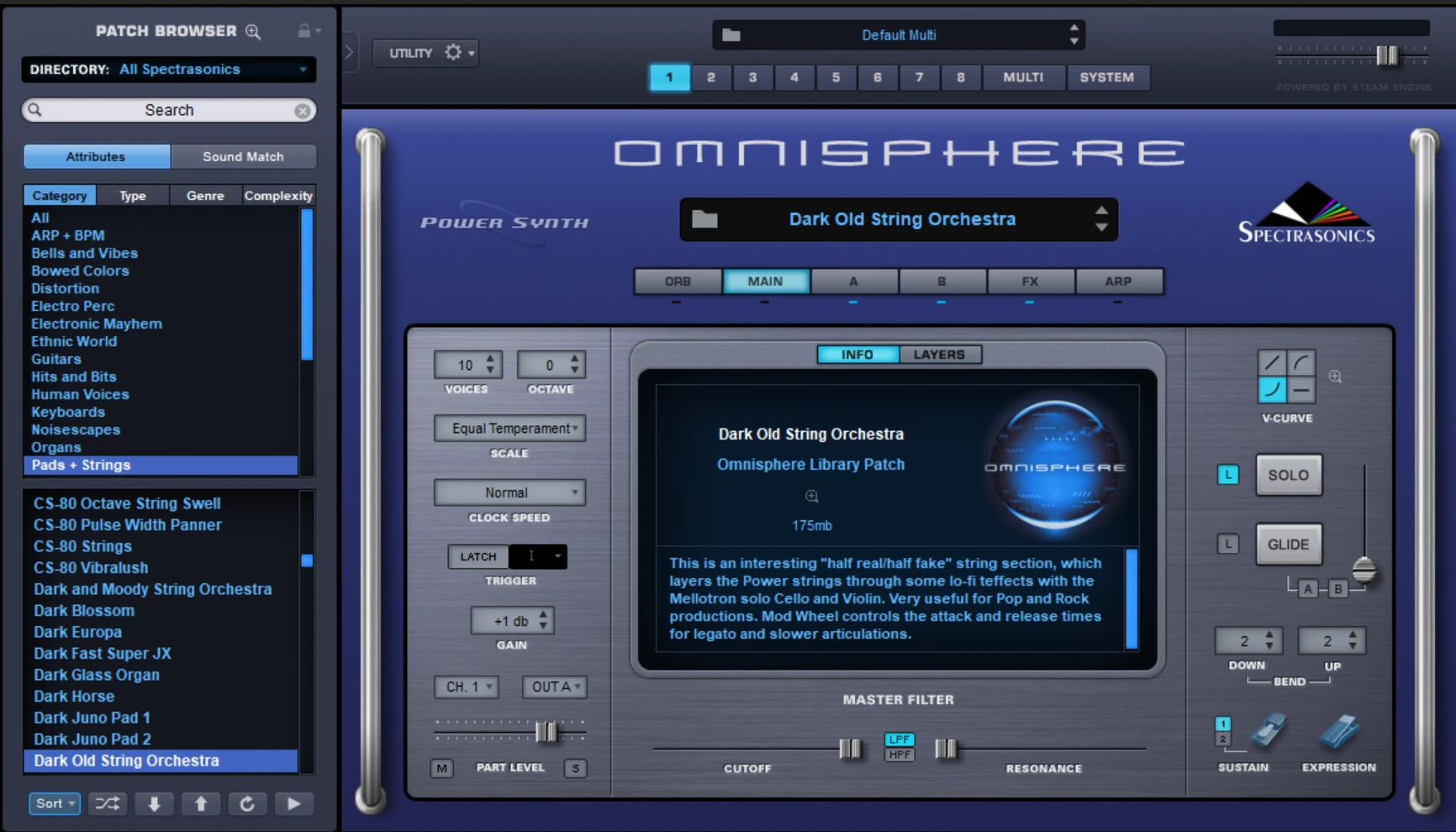Step Default Multi preset arrows

point(1074,34)
